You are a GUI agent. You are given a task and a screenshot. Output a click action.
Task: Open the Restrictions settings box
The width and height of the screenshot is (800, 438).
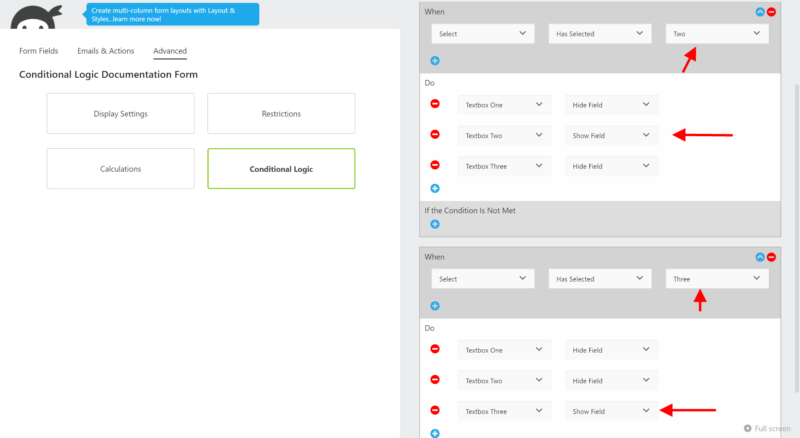coord(281,114)
